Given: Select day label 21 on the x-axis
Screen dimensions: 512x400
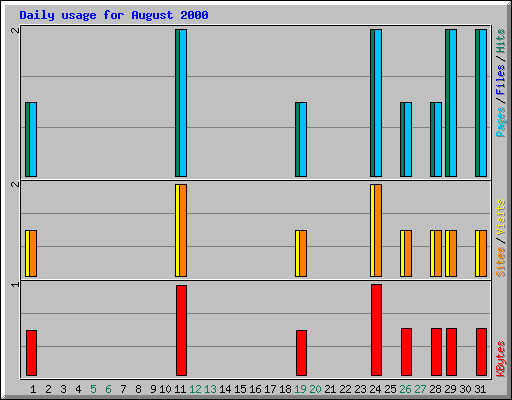Looking at the screenshot, I should (x=330, y=389).
